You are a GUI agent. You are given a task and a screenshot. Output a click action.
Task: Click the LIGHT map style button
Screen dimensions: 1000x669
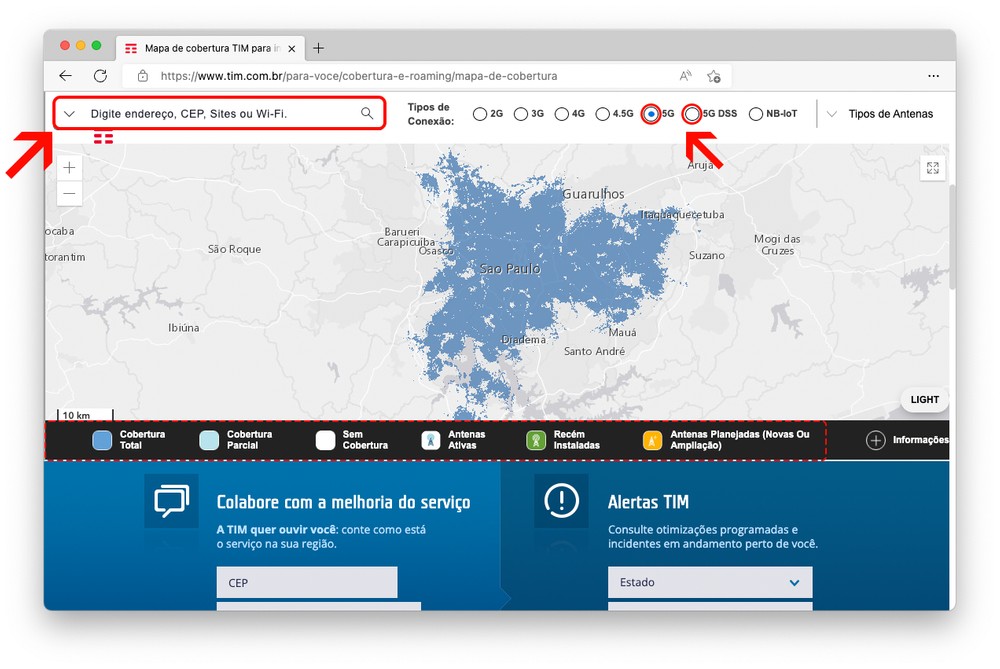(x=924, y=399)
